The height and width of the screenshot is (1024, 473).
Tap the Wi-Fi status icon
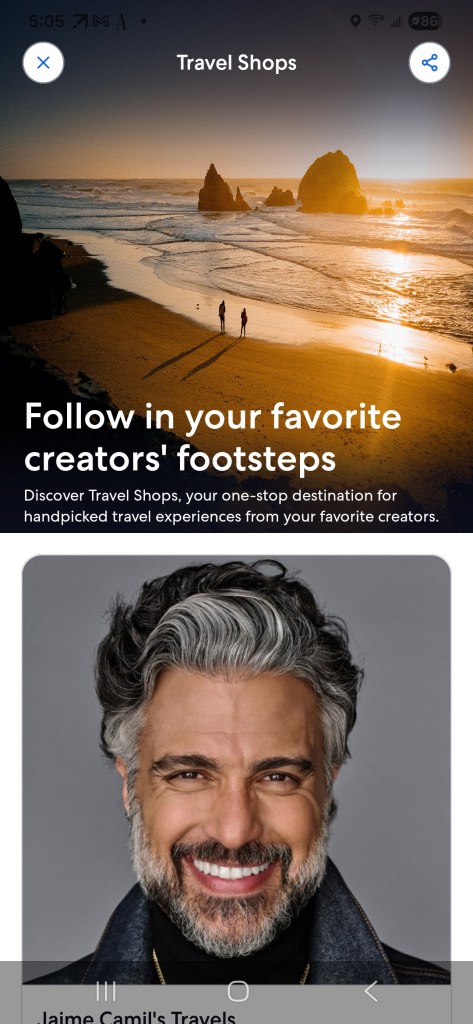click(375, 22)
